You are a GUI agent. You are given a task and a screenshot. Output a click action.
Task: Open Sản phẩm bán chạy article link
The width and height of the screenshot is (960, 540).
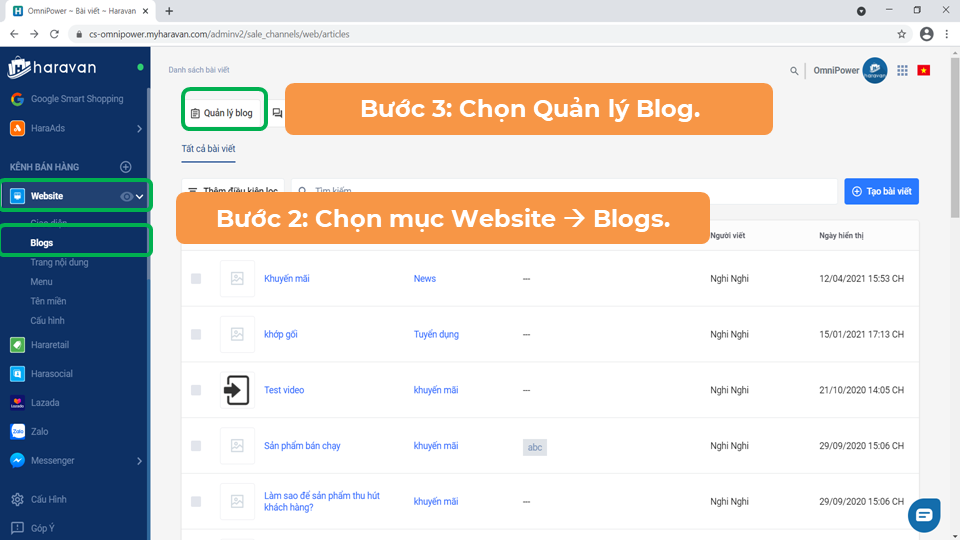click(302, 446)
